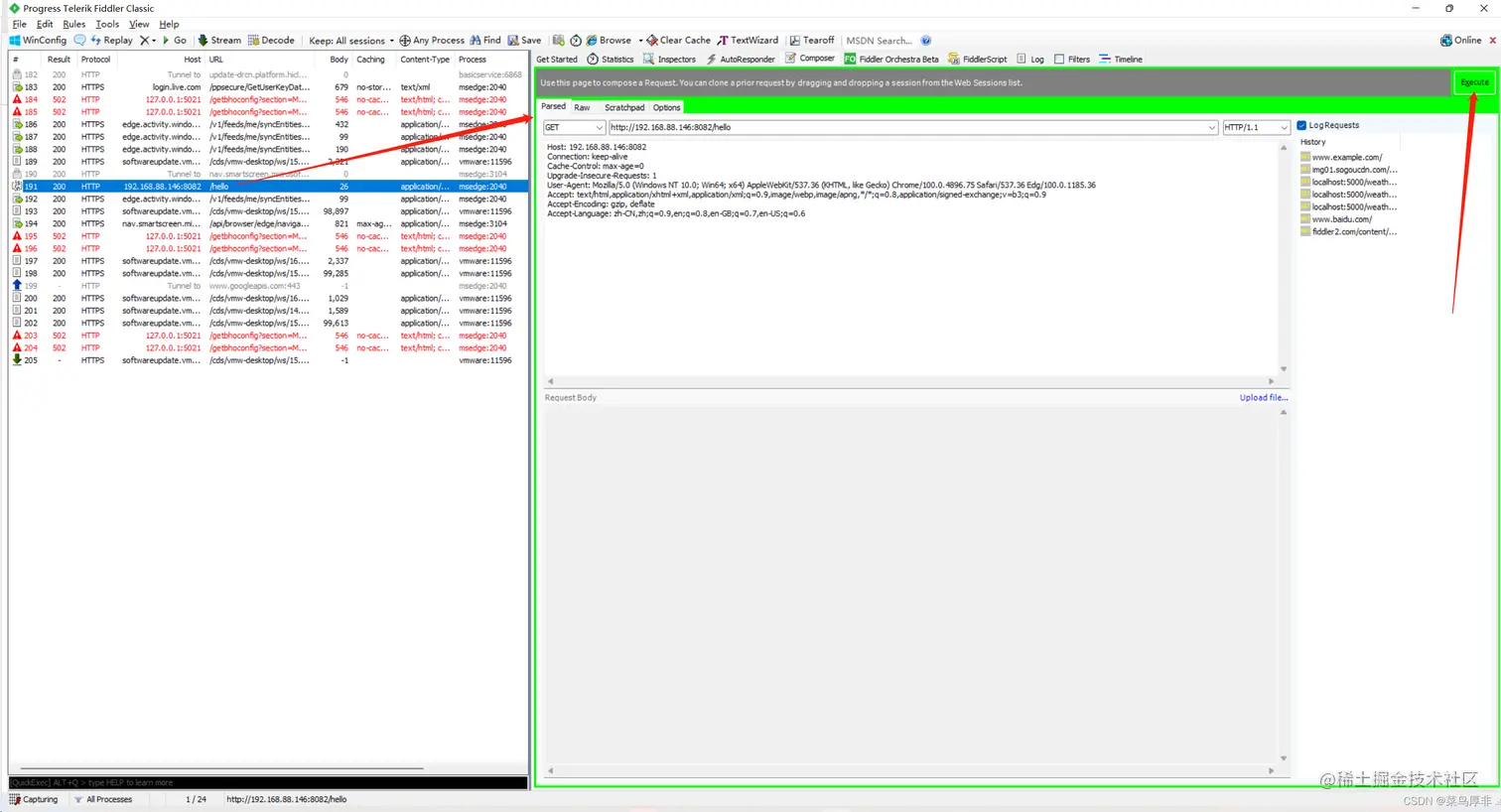
Task: Click the upload arrow icon of session 199
Action: coord(17,286)
